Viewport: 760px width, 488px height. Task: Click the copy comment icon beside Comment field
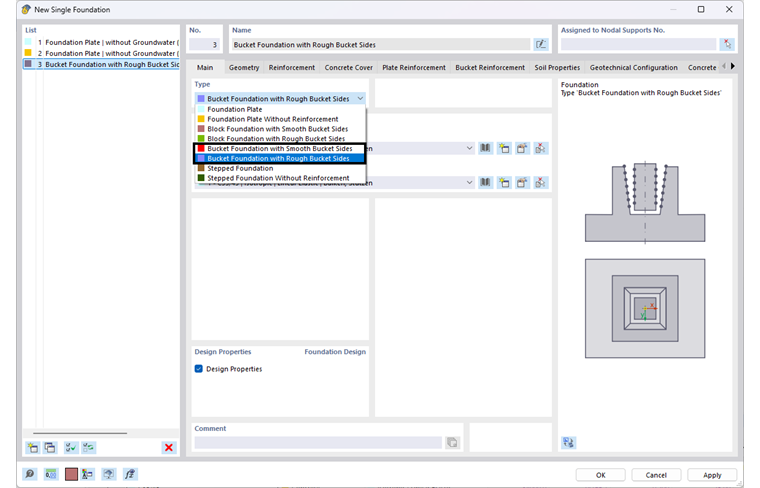(452, 442)
